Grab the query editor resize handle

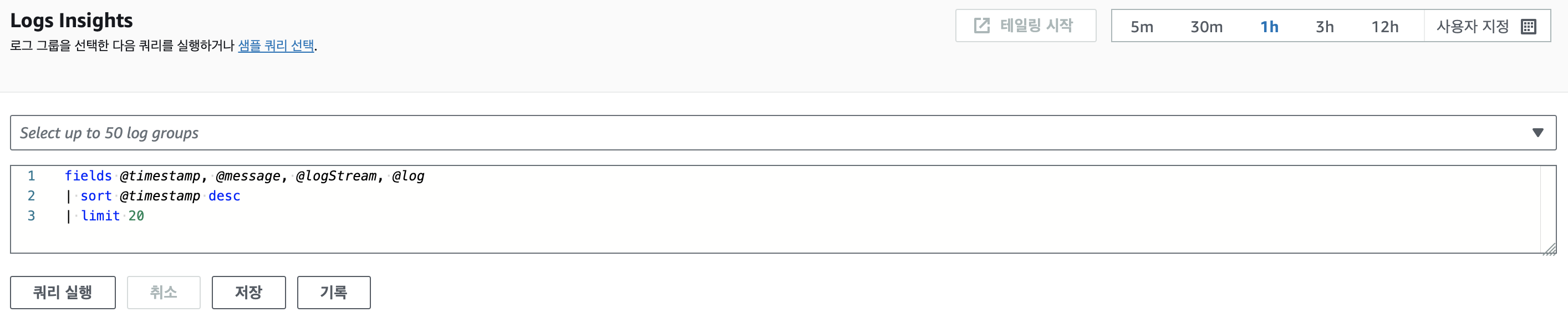[x=1549, y=249]
